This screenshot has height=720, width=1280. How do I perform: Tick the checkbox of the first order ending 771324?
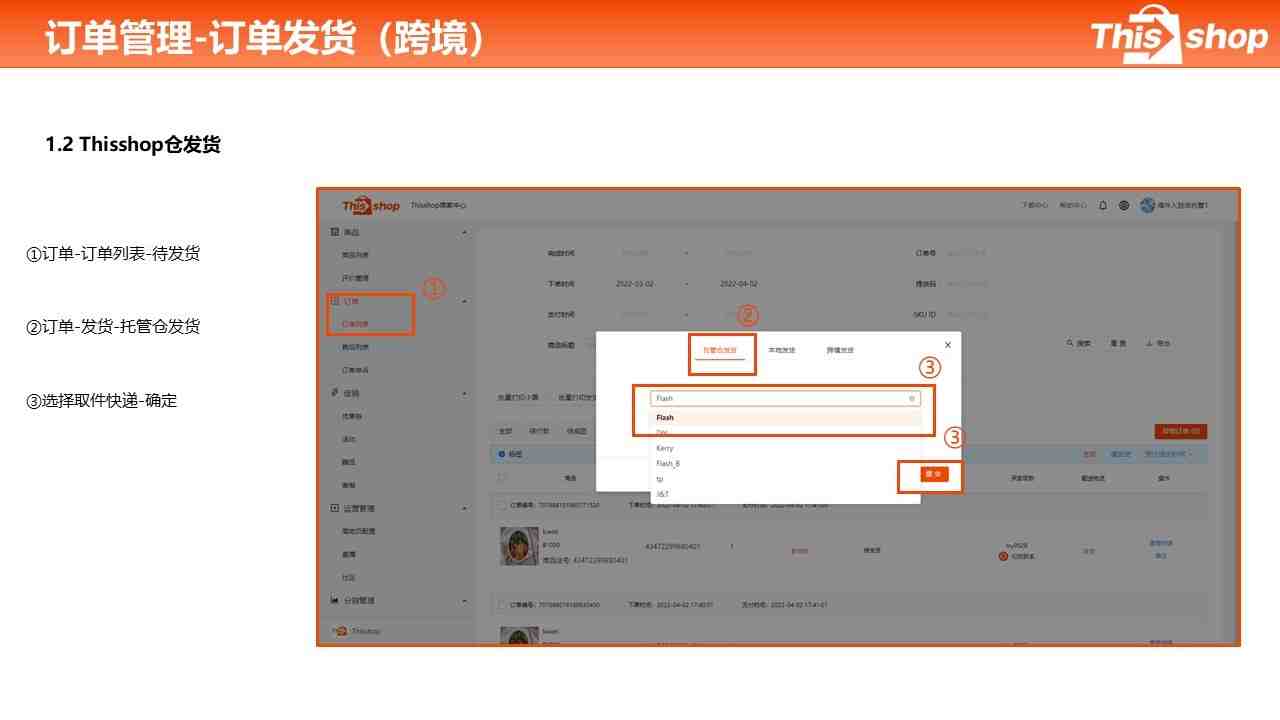(x=502, y=505)
